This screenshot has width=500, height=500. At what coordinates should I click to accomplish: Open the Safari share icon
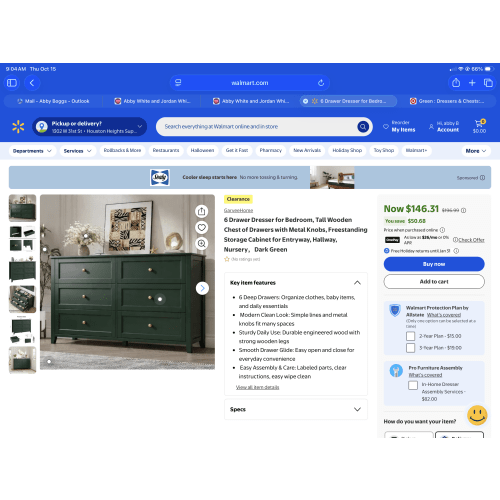coord(456,82)
